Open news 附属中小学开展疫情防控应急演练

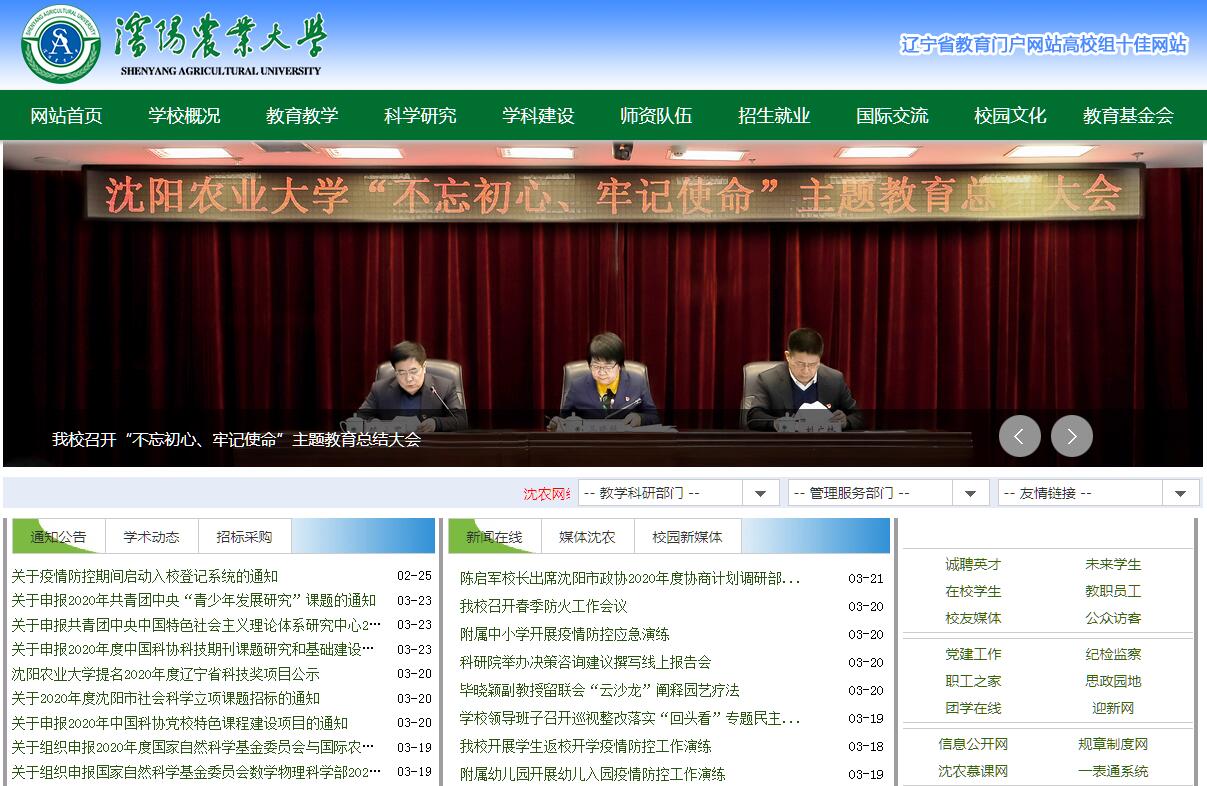565,634
